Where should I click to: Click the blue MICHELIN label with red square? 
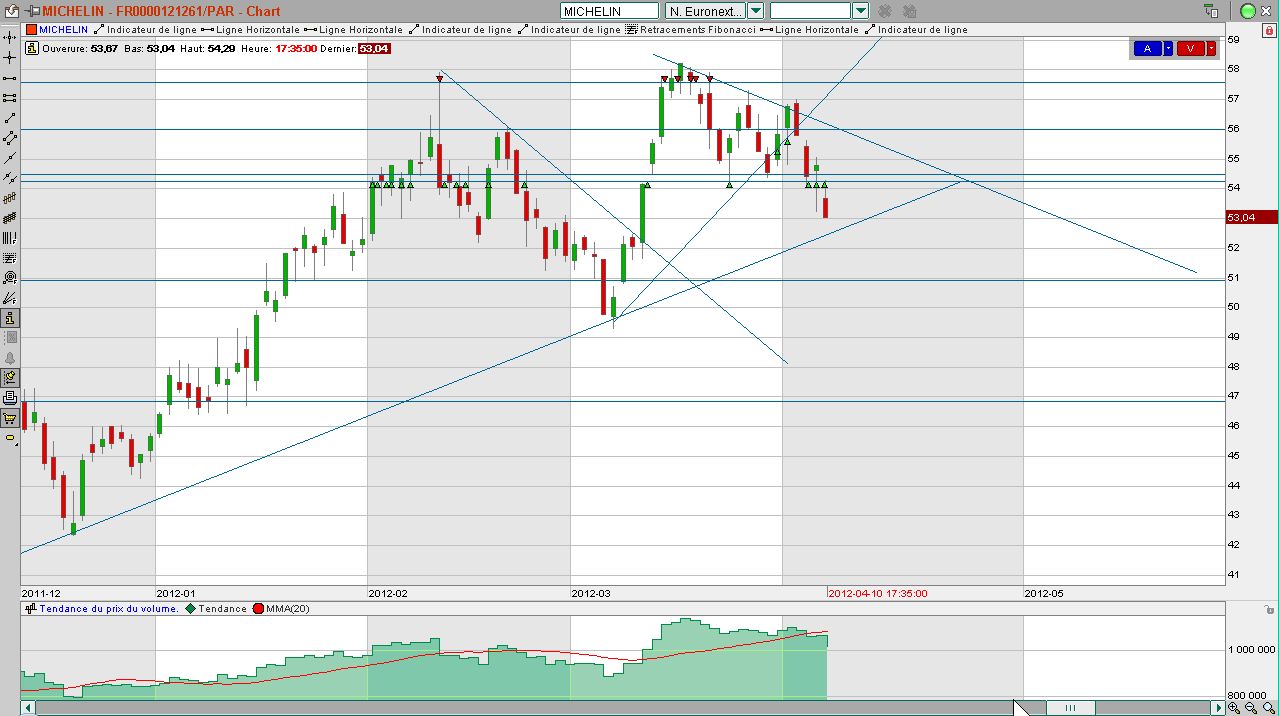(56, 30)
